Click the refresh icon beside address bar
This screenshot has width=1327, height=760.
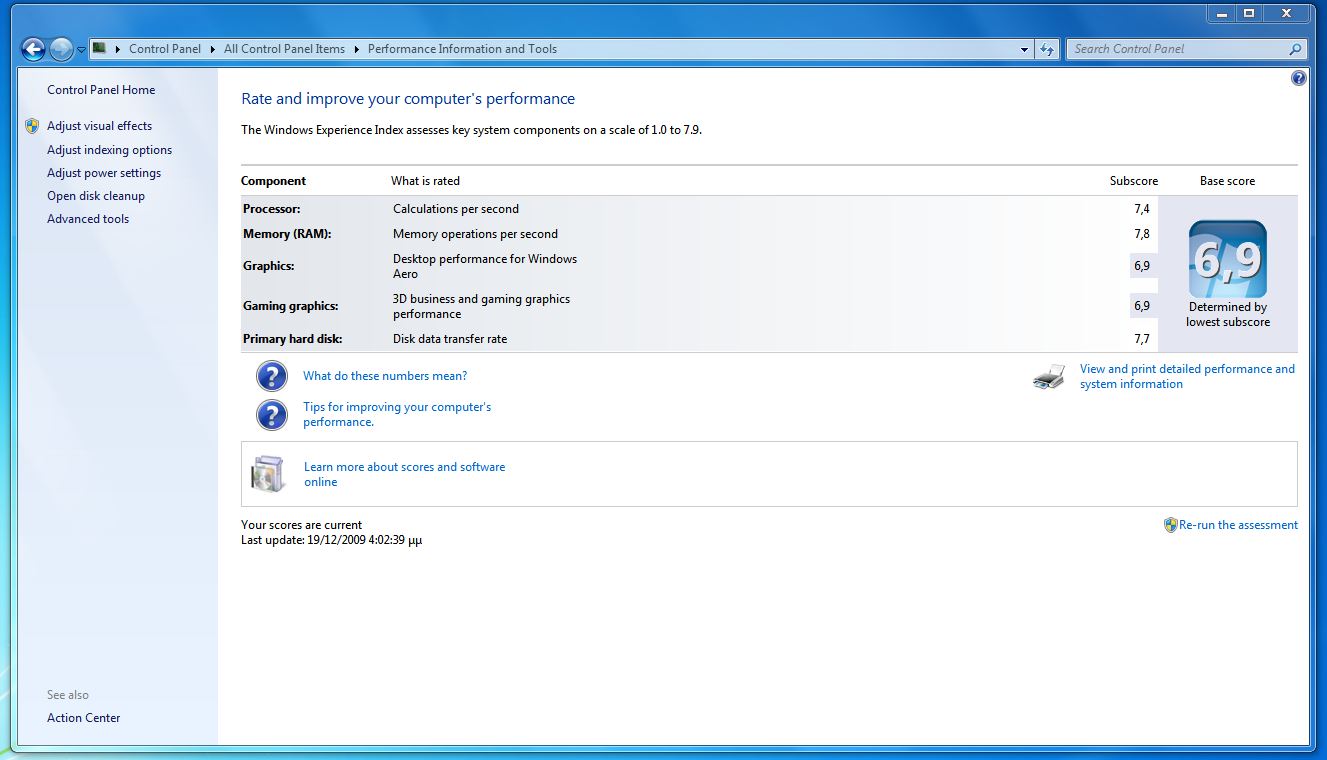pyautogui.click(x=1047, y=49)
